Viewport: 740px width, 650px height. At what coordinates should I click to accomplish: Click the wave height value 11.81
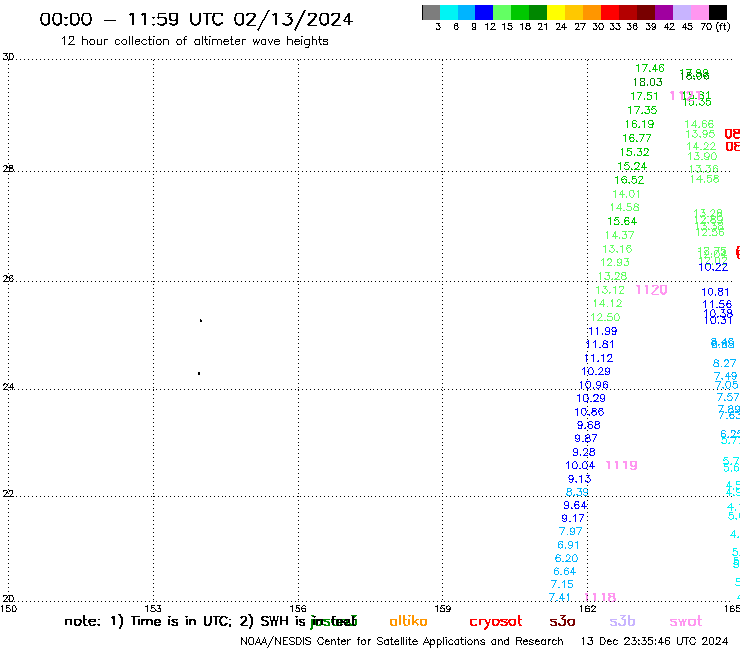point(600,344)
